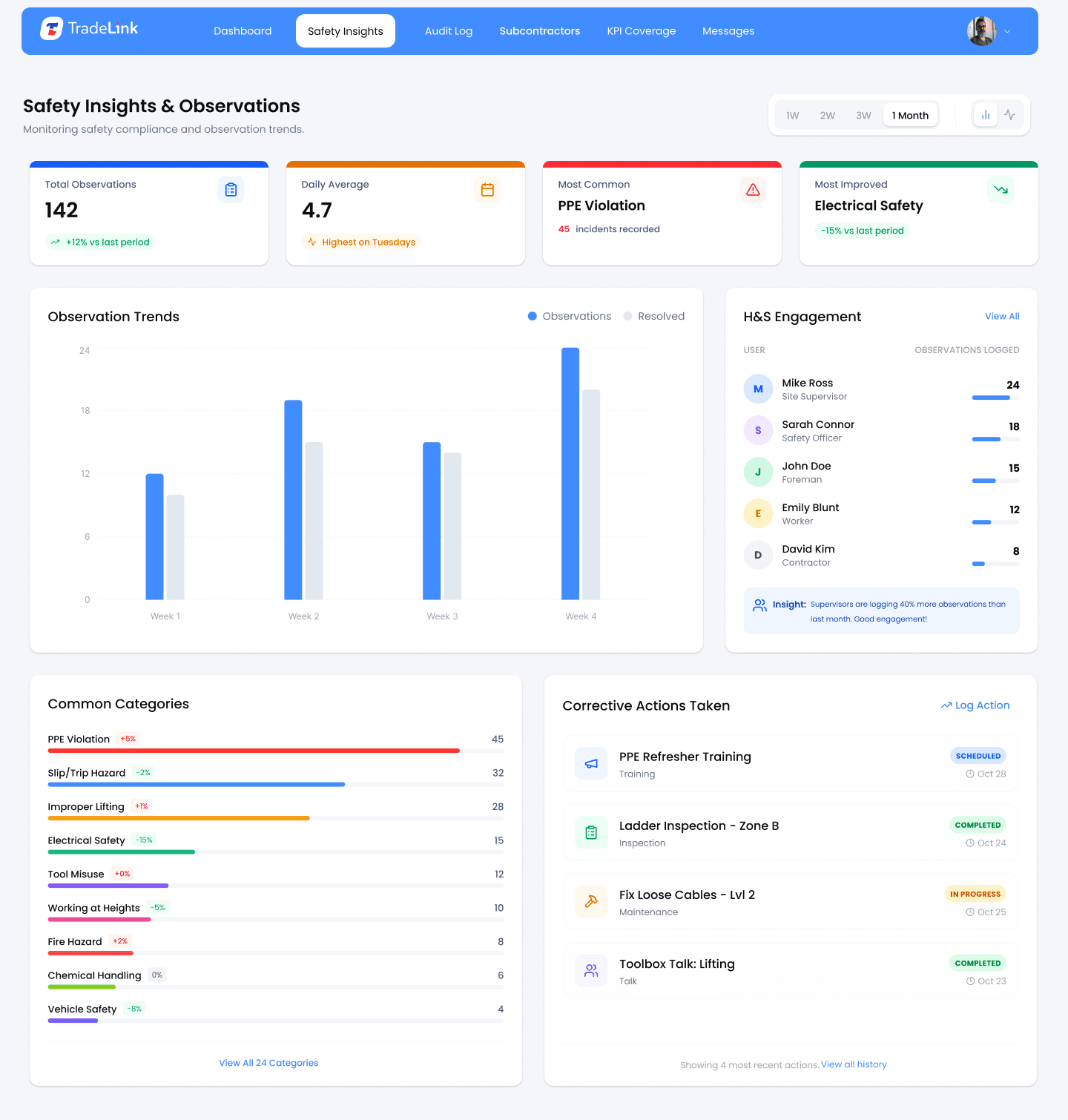
Task: Click the Week 4 blue observations bar
Action: pos(570,473)
